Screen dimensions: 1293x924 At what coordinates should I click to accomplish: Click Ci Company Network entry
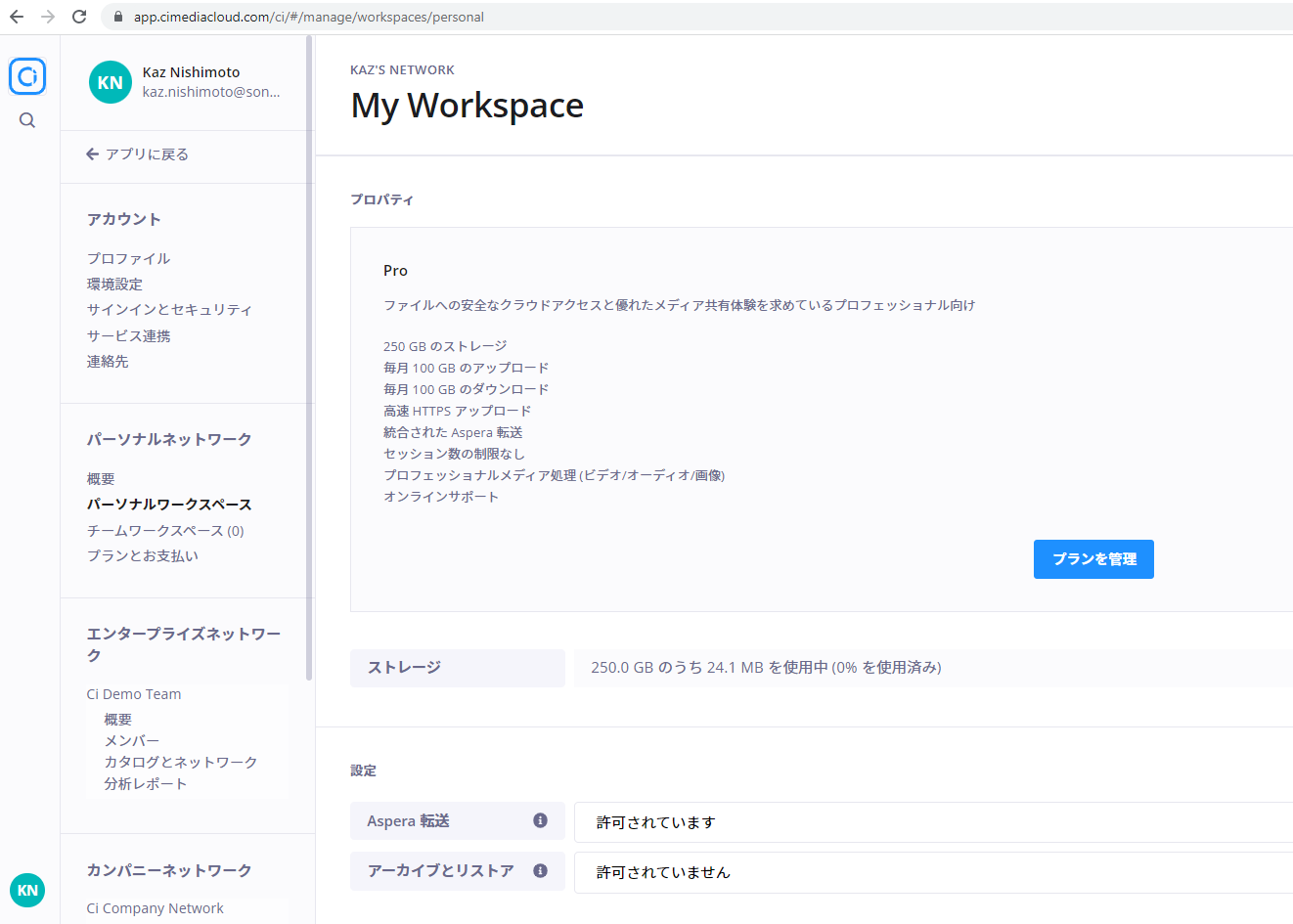coord(155,908)
